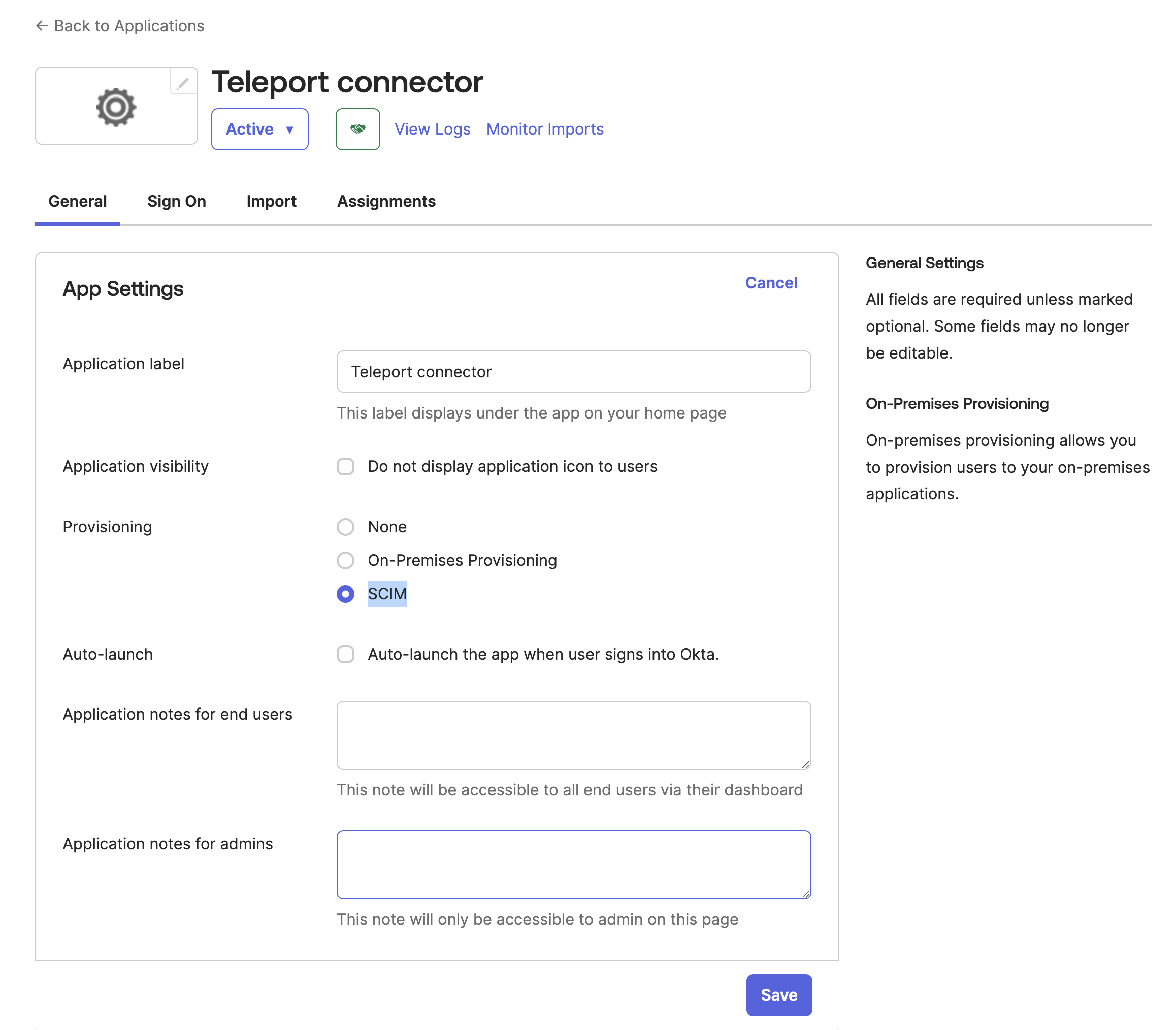
Task: Open Monitor Imports link
Action: click(x=545, y=130)
